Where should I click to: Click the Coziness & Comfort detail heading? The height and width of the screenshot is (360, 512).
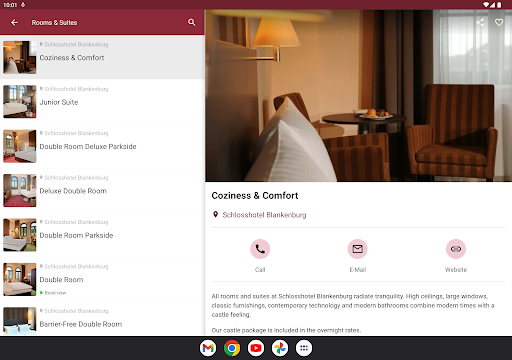pyautogui.click(x=255, y=195)
